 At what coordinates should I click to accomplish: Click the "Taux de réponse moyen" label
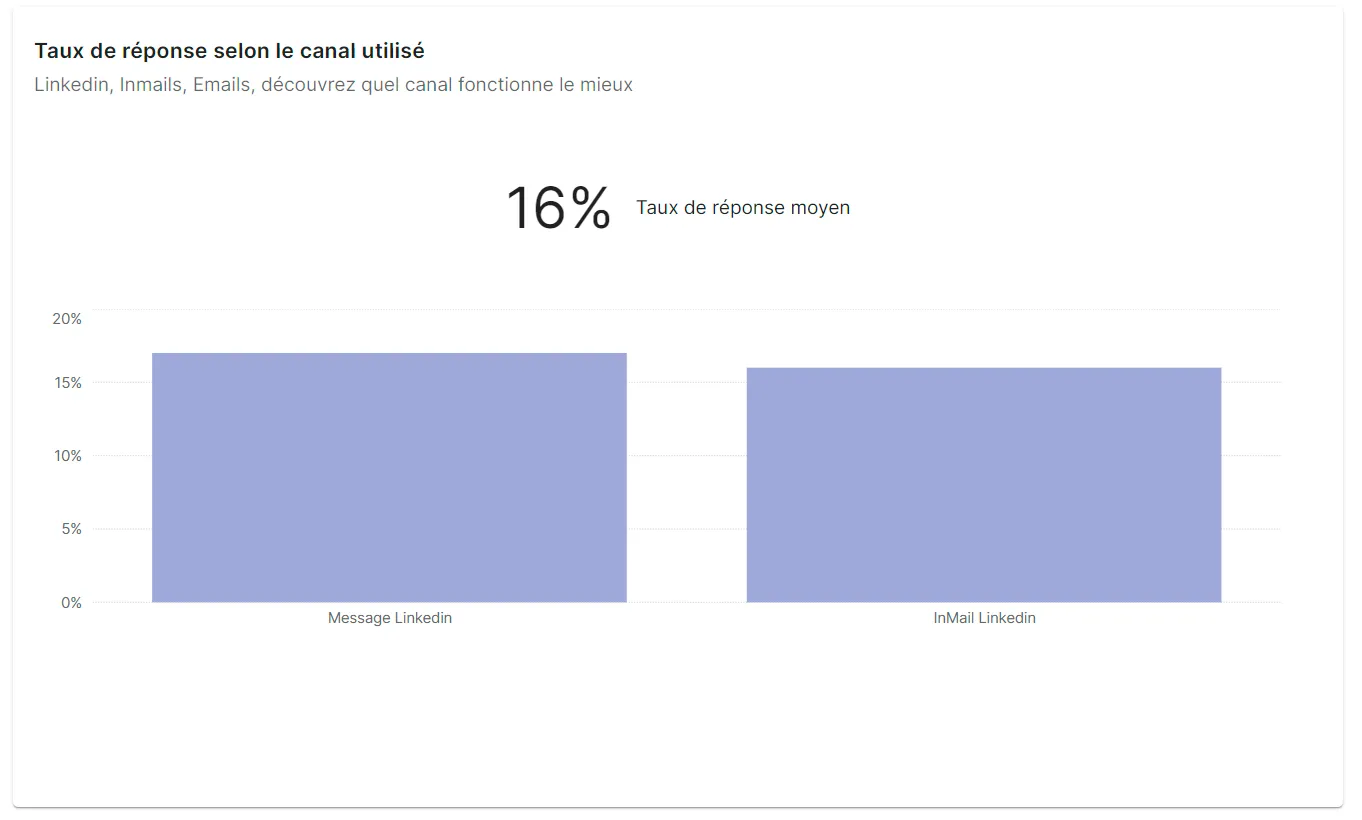click(743, 208)
